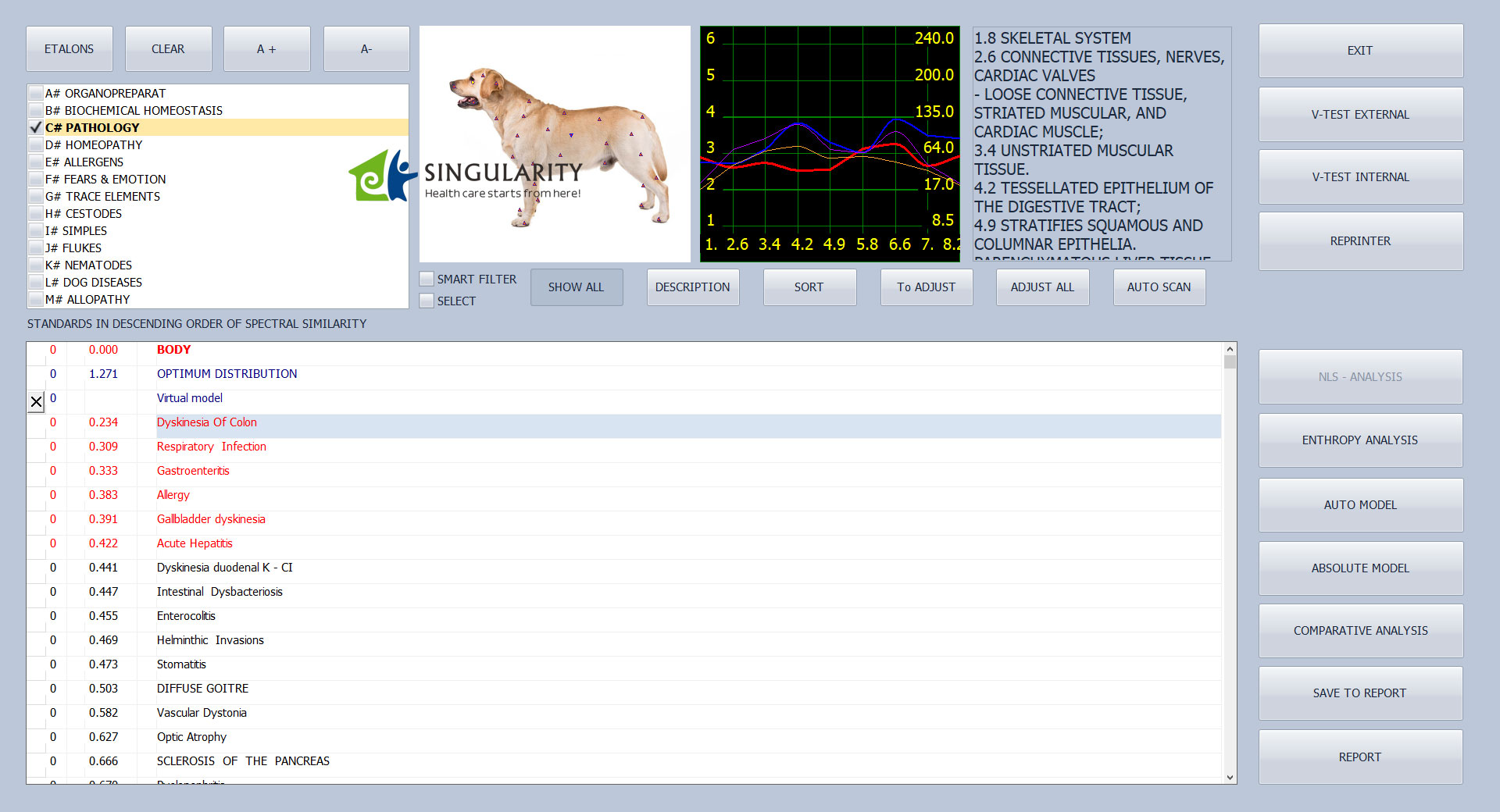Click the tissue description text panel
The image size is (1500, 812).
[1102, 144]
